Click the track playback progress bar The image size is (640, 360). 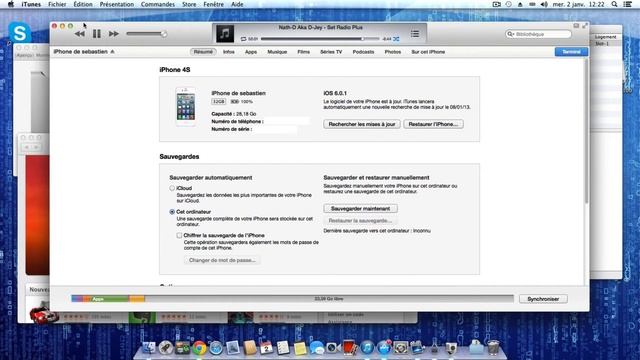tap(320, 39)
